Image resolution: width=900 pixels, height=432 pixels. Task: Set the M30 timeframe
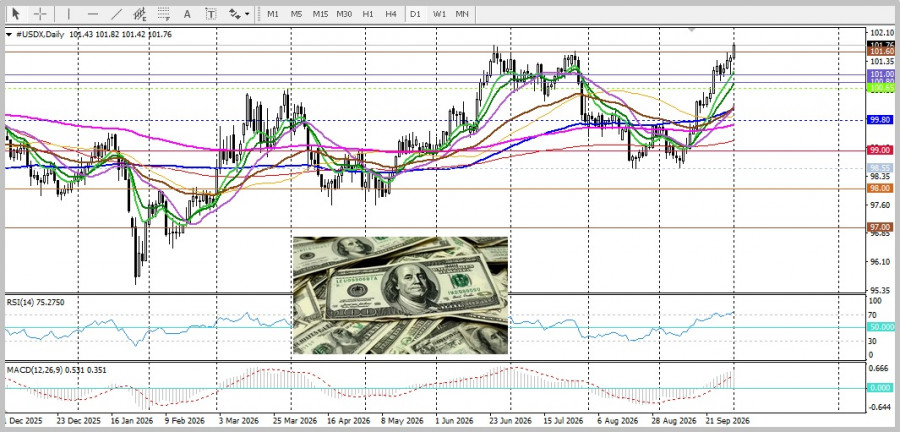coord(344,14)
